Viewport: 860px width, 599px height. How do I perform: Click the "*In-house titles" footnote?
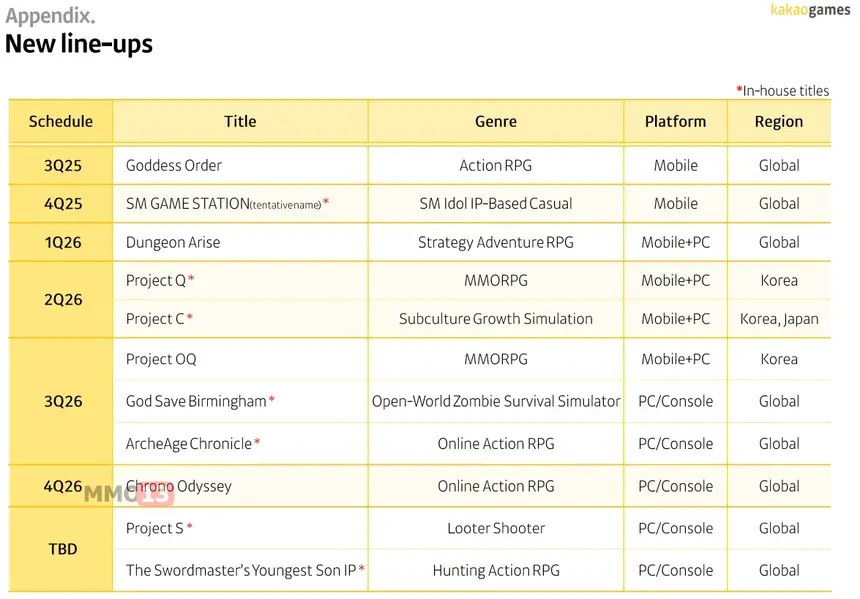click(783, 91)
